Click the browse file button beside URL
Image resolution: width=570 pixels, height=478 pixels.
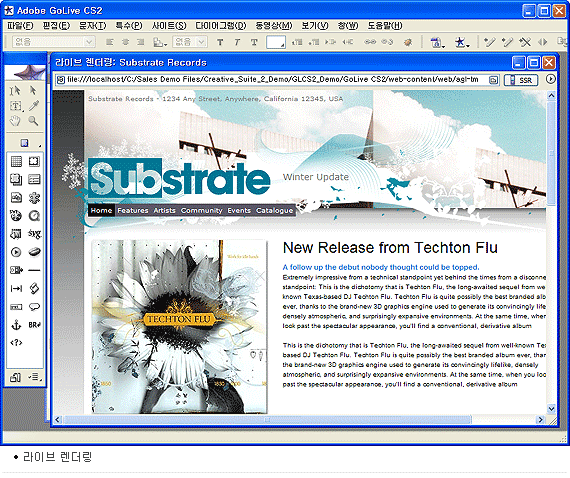pos(493,80)
